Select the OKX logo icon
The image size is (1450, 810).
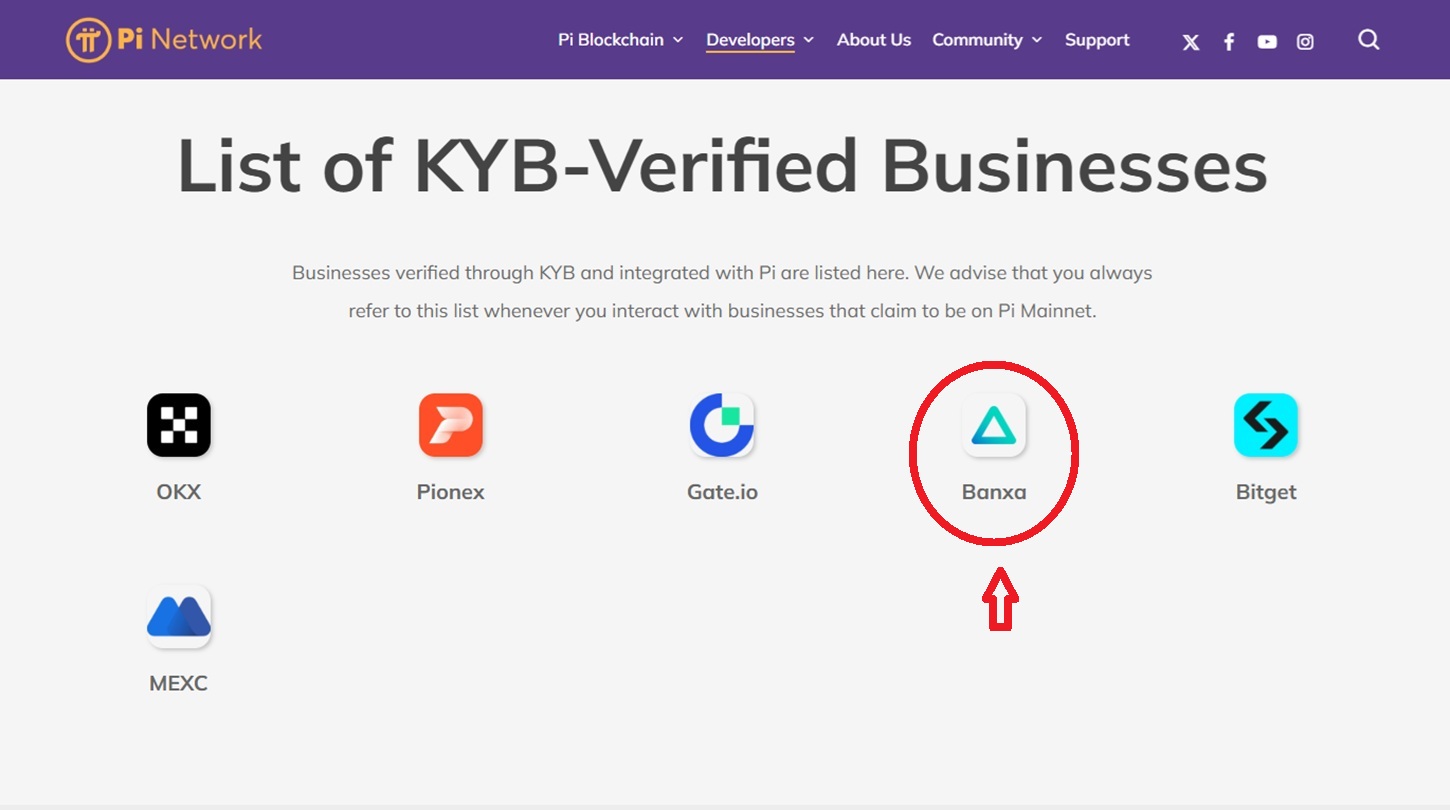point(179,425)
